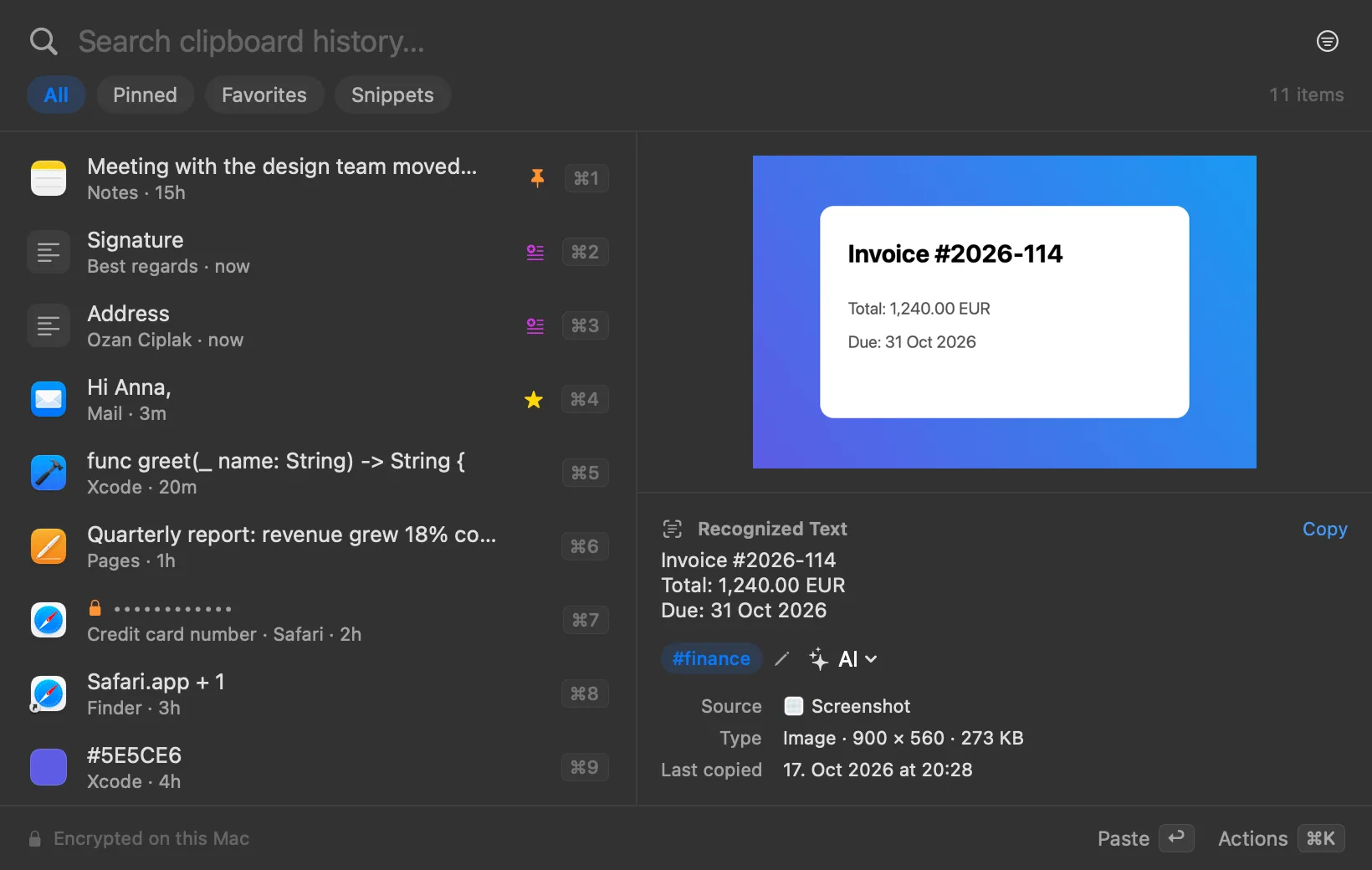Image resolution: width=1372 pixels, height=870 pixels.
Task: Focus the Search clipboard history field
Action: point(686,41)
